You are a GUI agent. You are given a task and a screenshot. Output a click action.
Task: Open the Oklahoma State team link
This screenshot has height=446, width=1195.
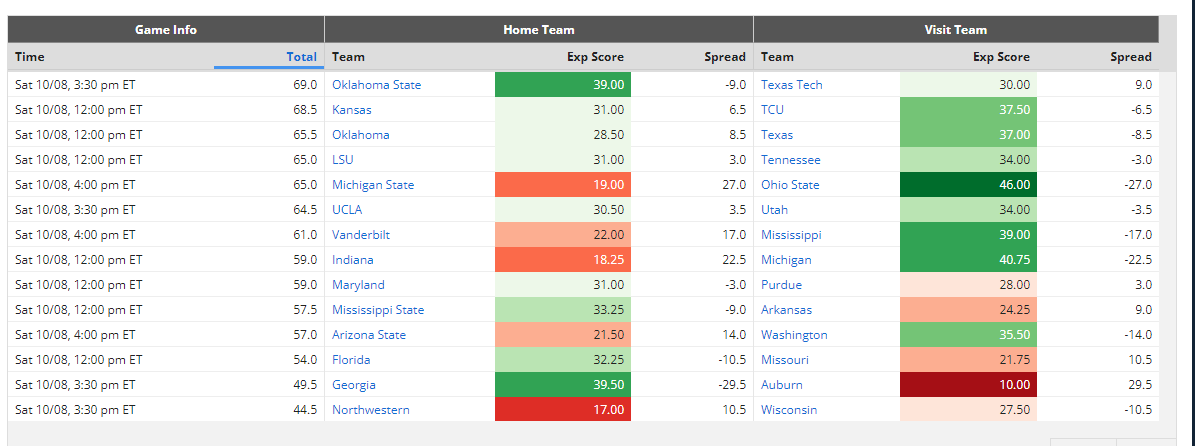(x=376, y=85)
